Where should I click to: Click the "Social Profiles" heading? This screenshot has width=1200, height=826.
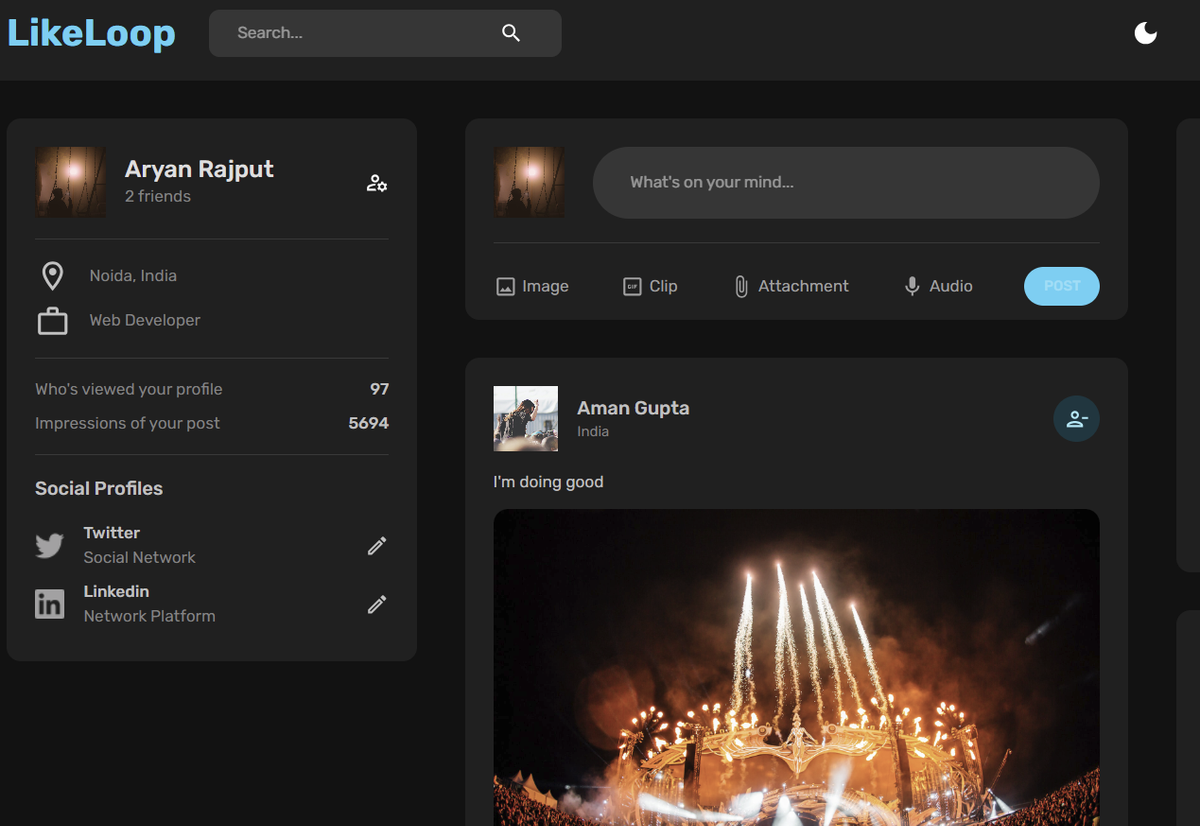pyautogui.click(x=99, y=488)
